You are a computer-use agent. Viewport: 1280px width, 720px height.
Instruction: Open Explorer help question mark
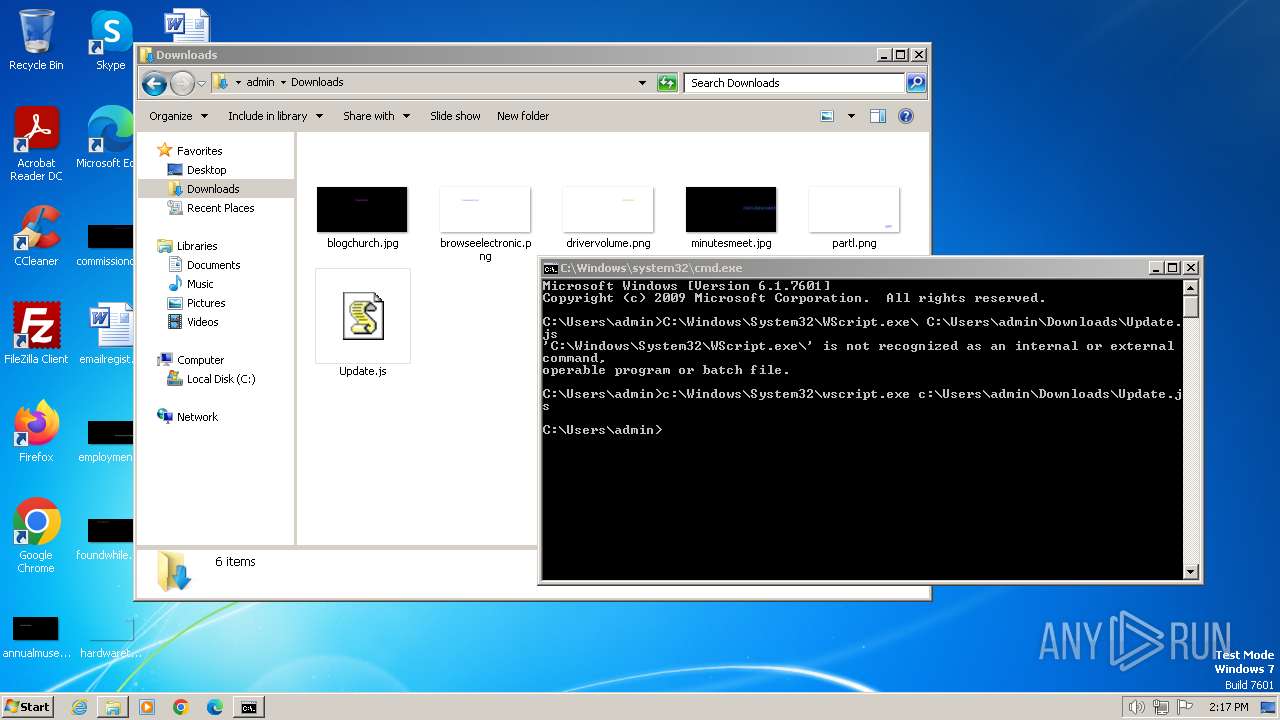[x=906, y=116]
